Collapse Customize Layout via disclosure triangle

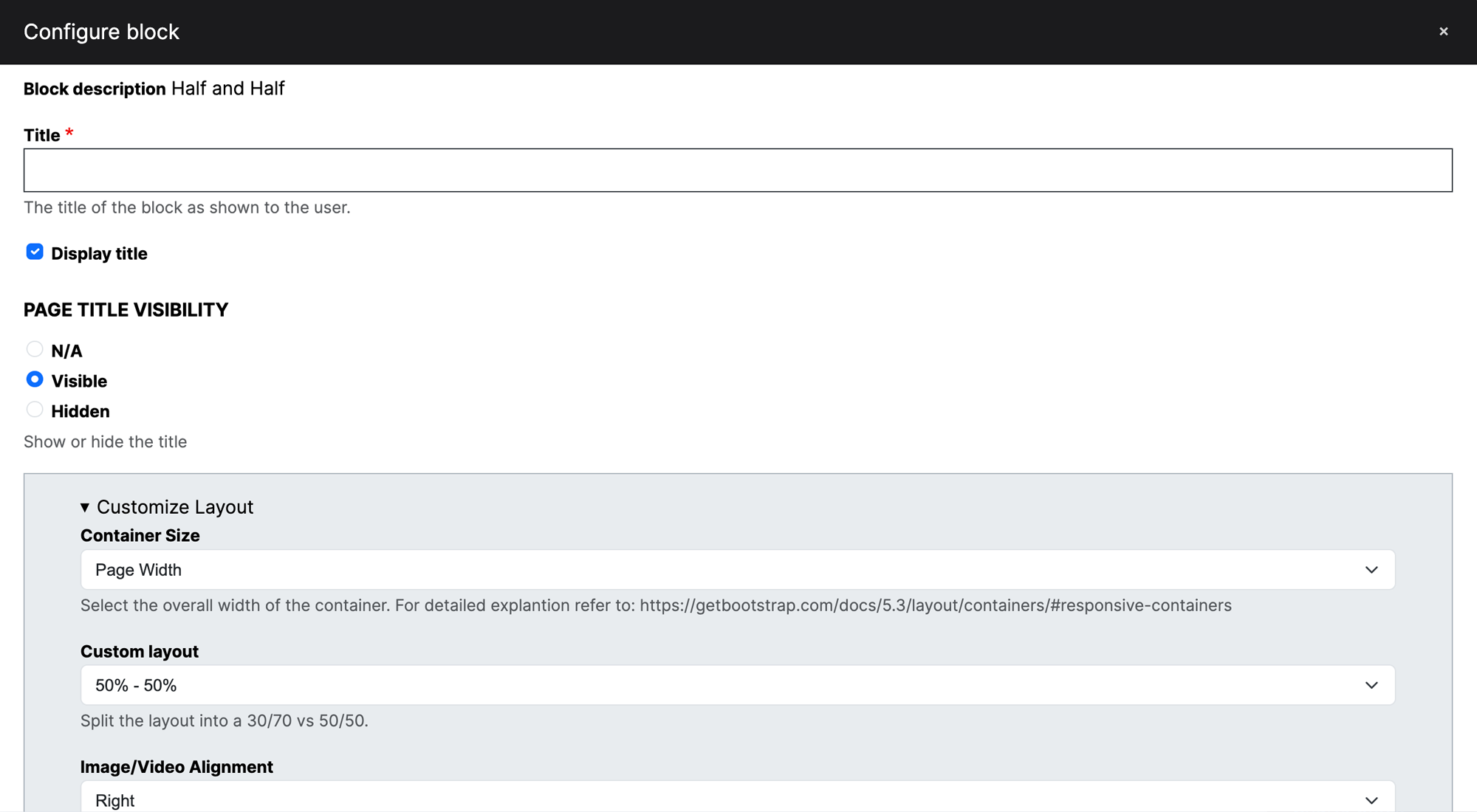[85, 507]
